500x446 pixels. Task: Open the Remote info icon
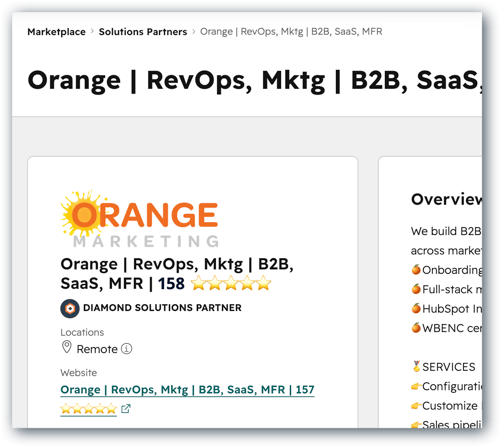pyautogui.click(x=126, y=349)
